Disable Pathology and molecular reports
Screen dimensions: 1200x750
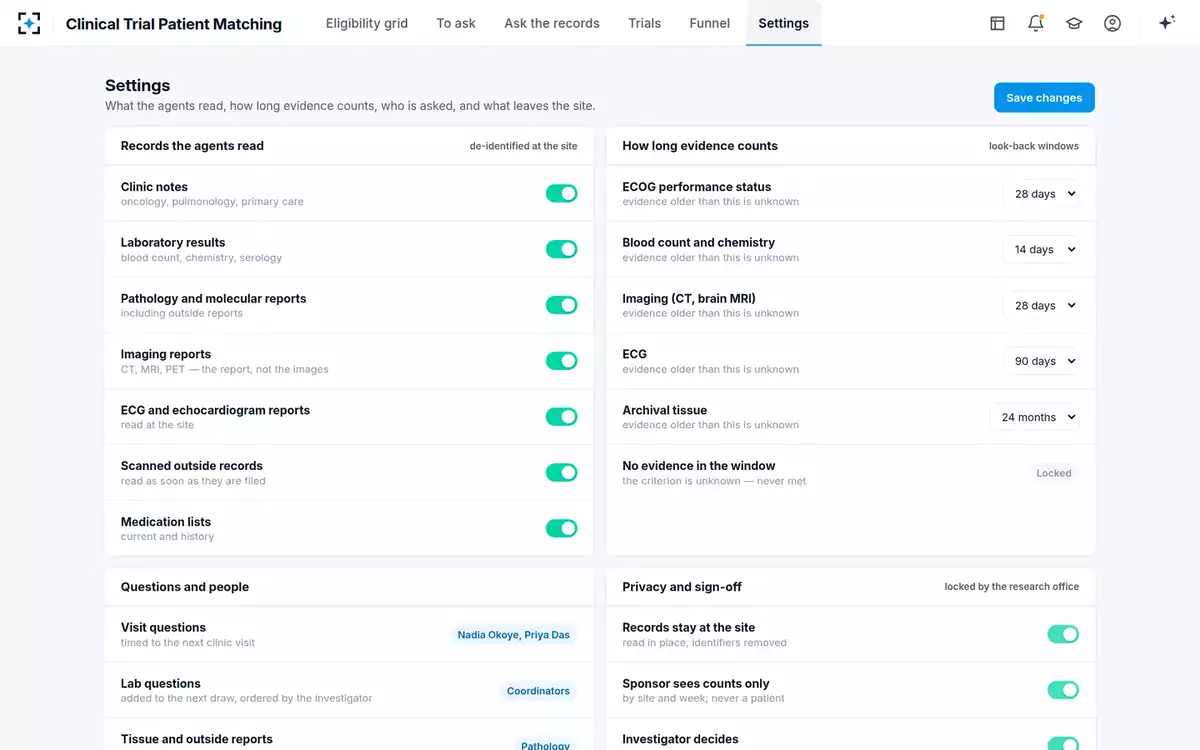561,305
